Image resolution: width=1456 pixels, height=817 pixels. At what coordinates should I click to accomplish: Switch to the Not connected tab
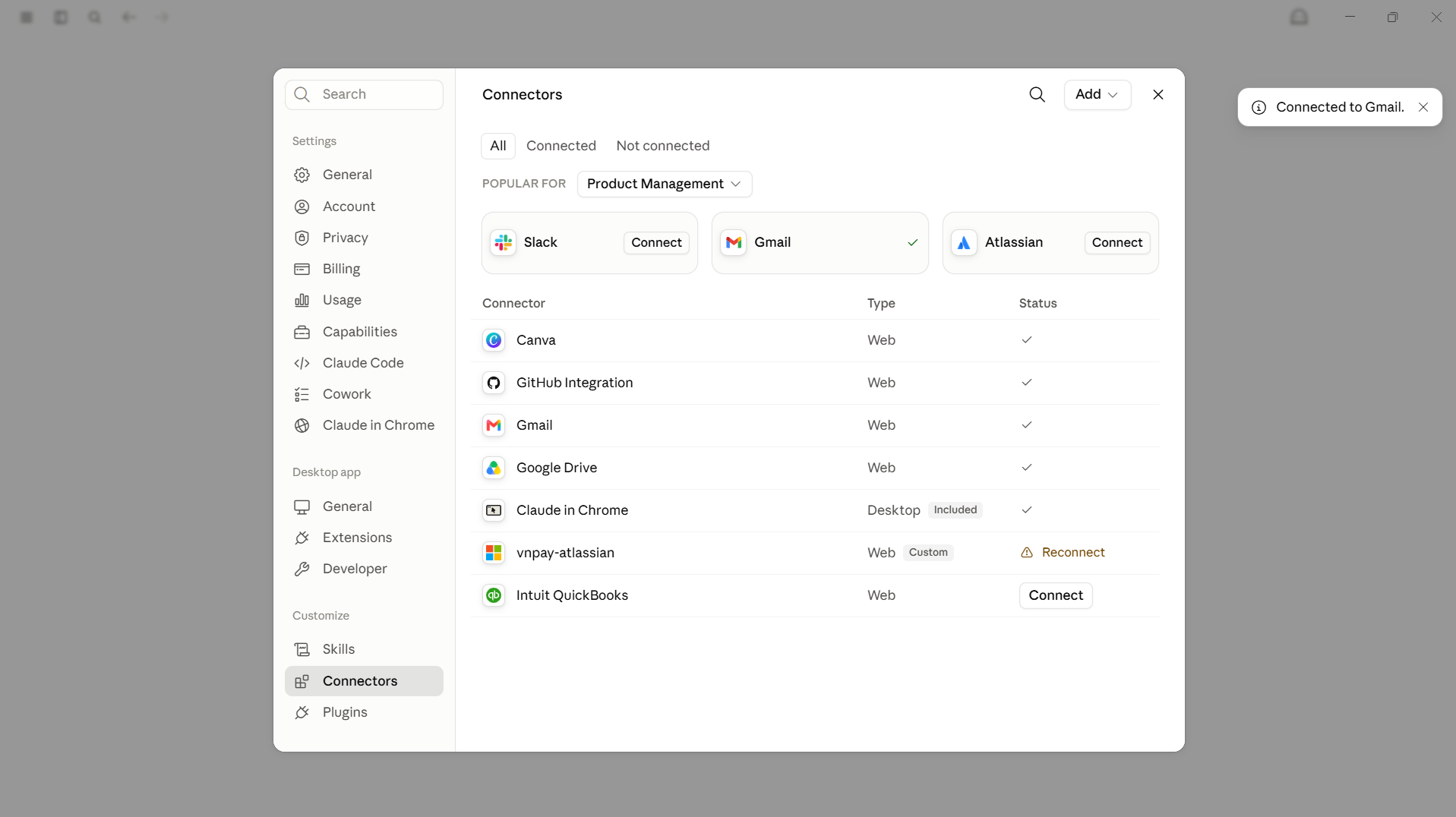point(663,146)
